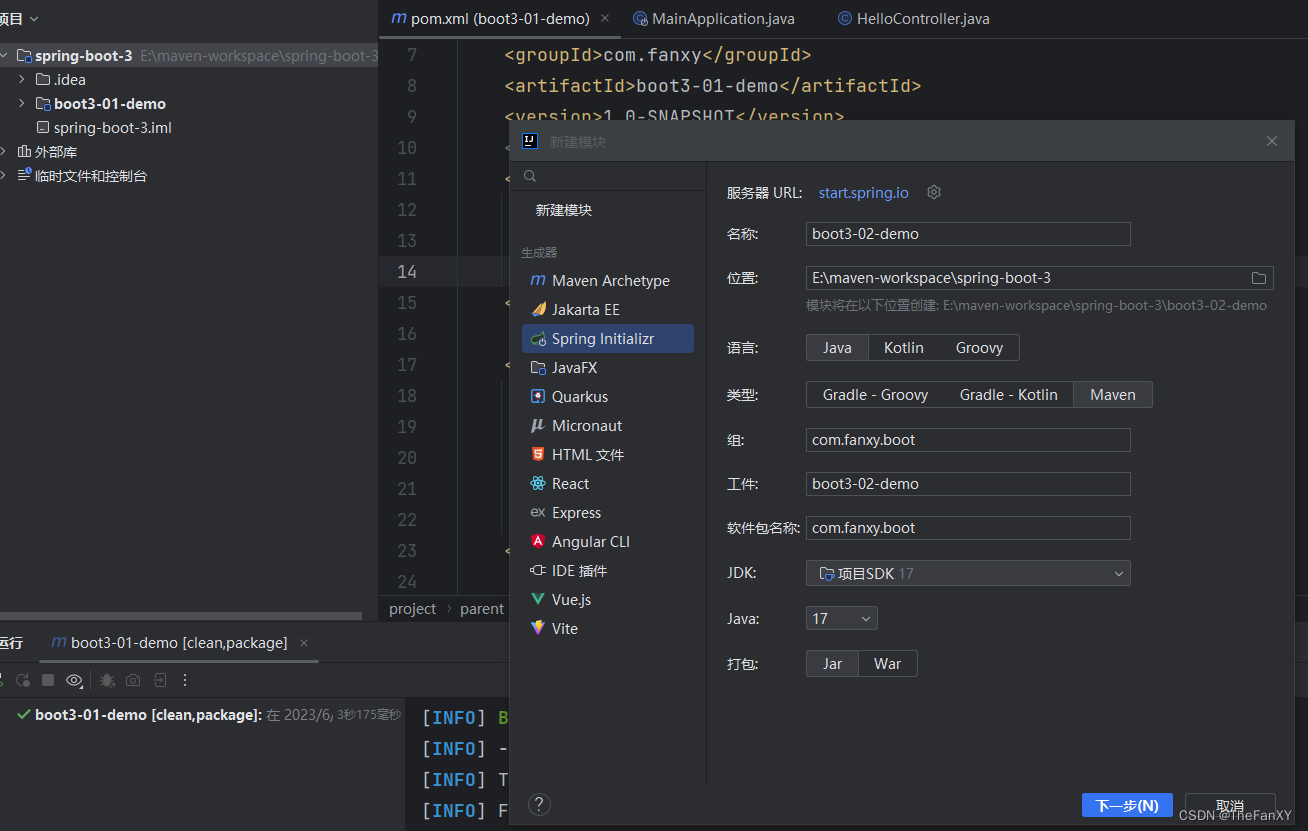Click the eye view options icon in Run toolbar
This screenshot has width=1308, height=831.
(74, 680)
